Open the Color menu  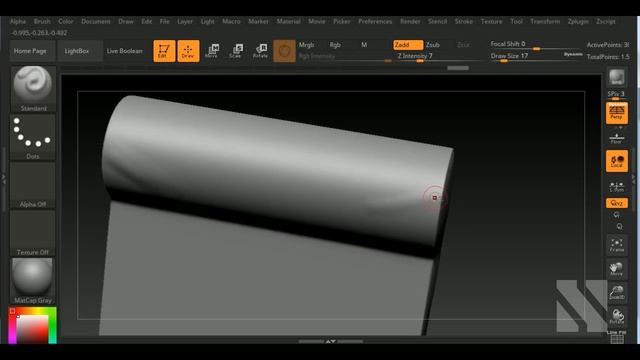(x=66, y=21)
